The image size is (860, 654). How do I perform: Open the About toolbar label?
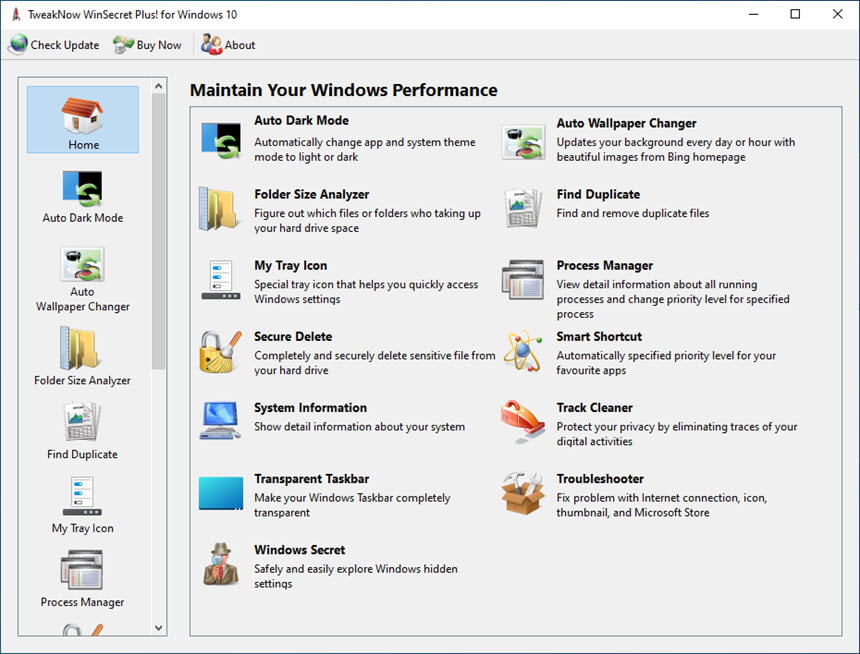[x=240, y=45]
